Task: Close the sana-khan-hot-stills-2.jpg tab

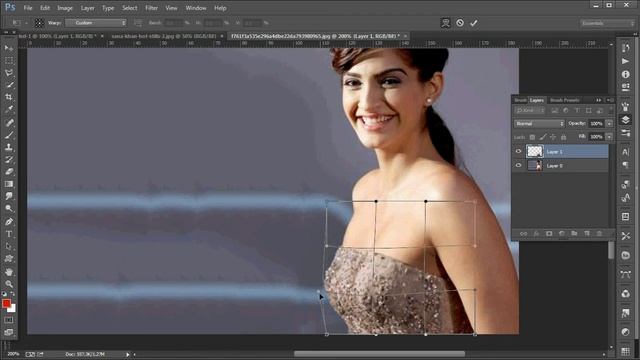Action: (x=222, y=36)
